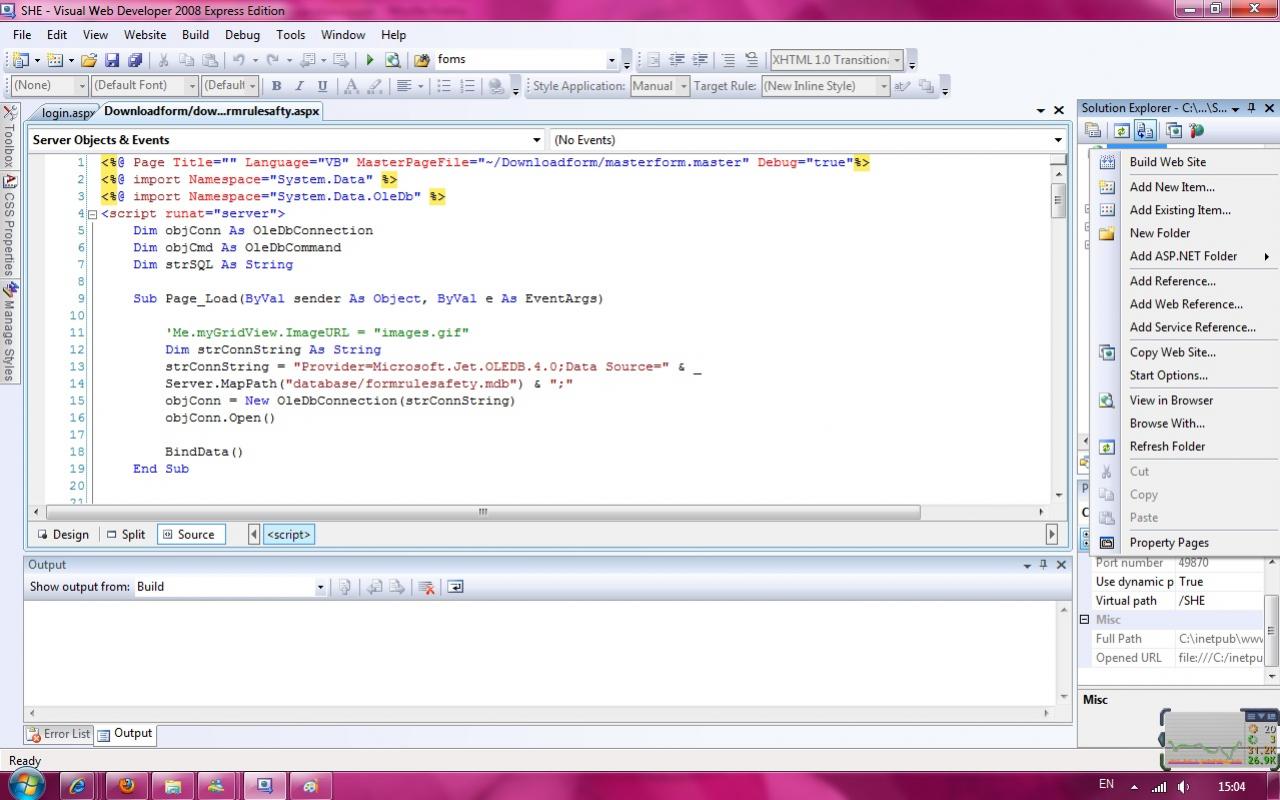This screenshot has height=800, width=1280.
Task: Open XHTML 1.0 Transitional schema dropdown
Action: pos(897,60)
